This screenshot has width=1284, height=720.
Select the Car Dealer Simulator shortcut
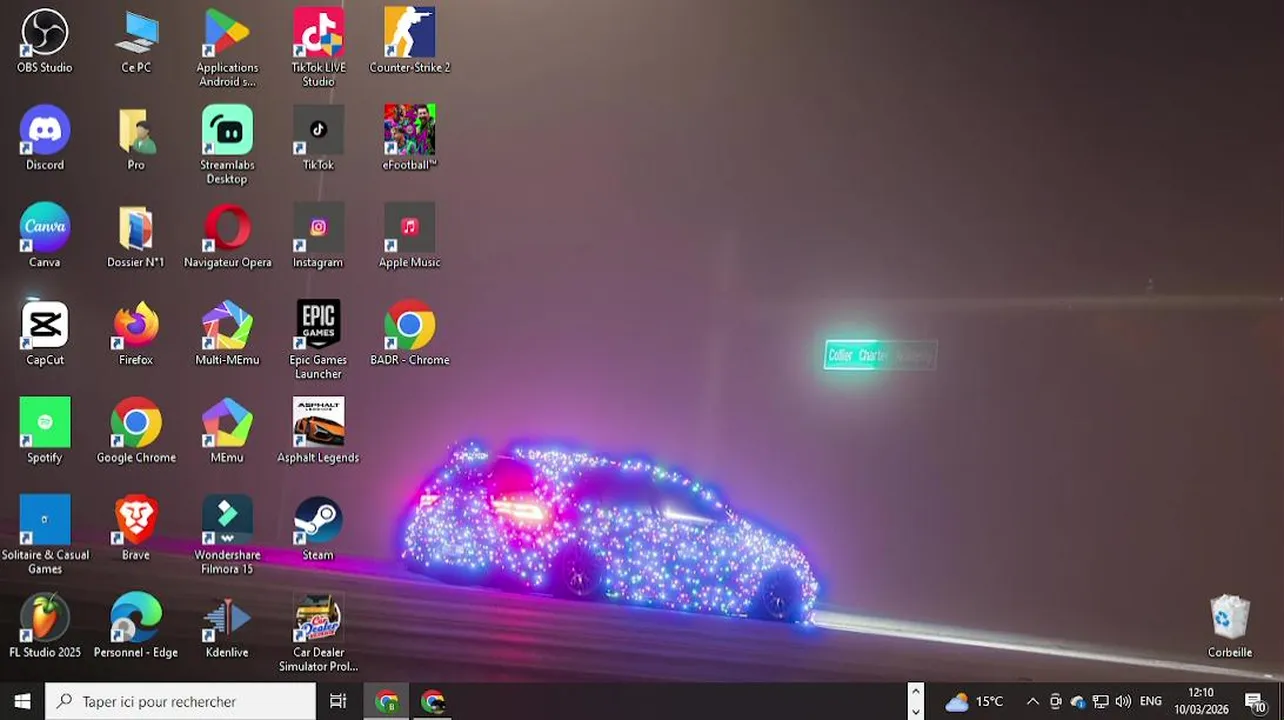pyautogui.click(x=318, y=632)
